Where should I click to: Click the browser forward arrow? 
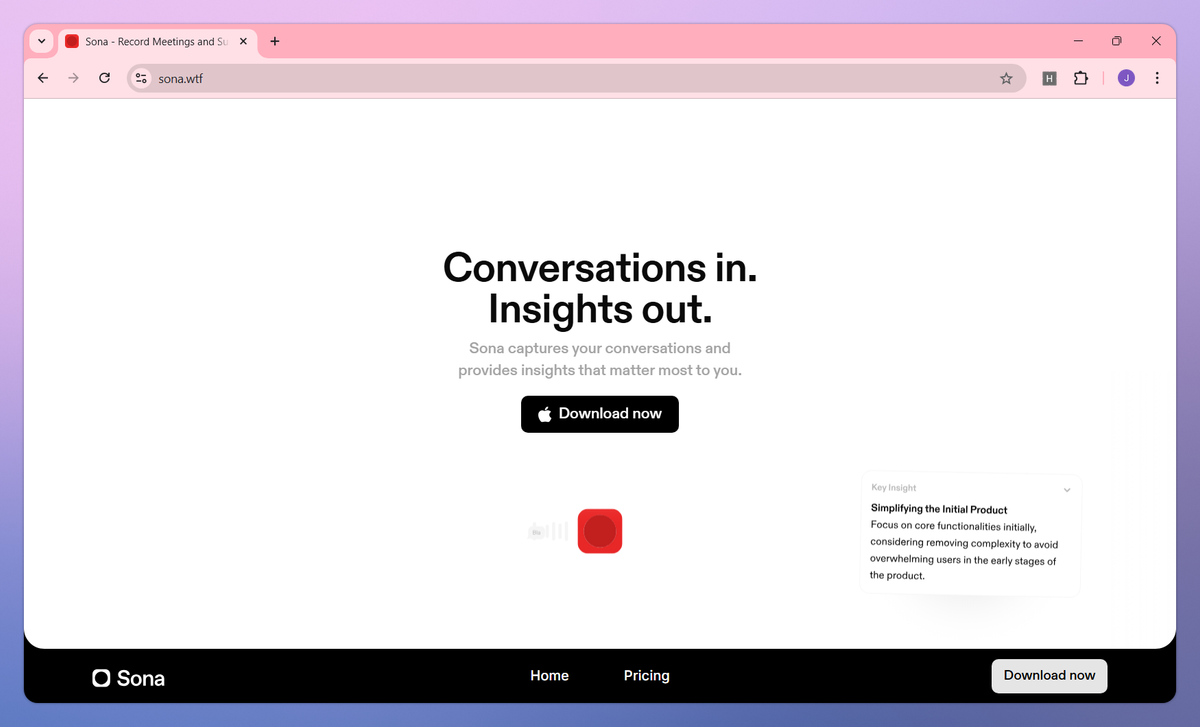(x=73, y=78)
